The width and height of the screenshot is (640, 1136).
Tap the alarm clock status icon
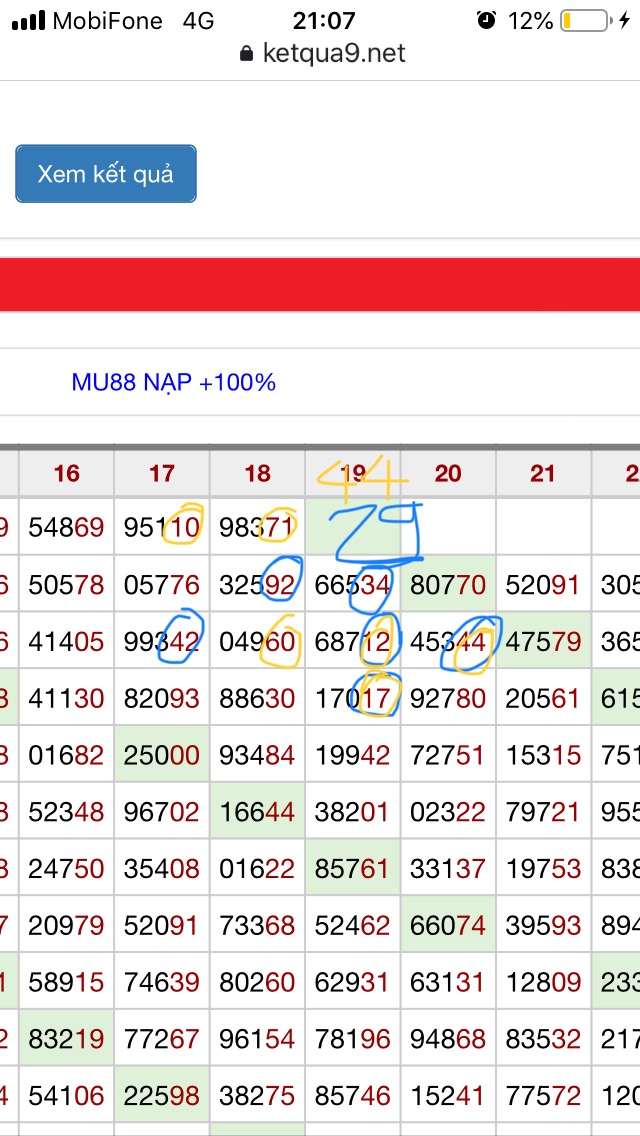[487, 20]
